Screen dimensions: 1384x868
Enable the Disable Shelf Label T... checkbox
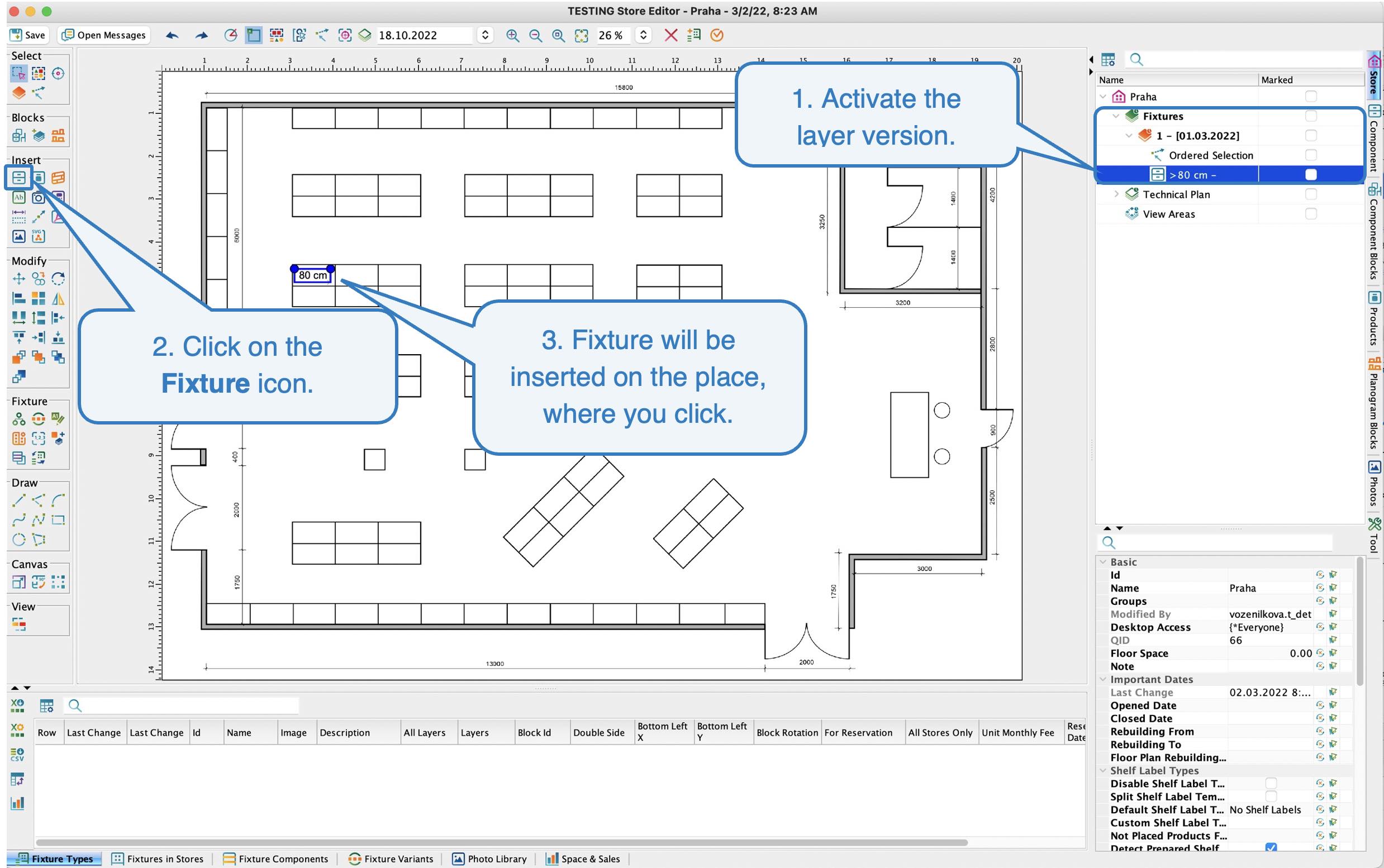(1272, 784)
